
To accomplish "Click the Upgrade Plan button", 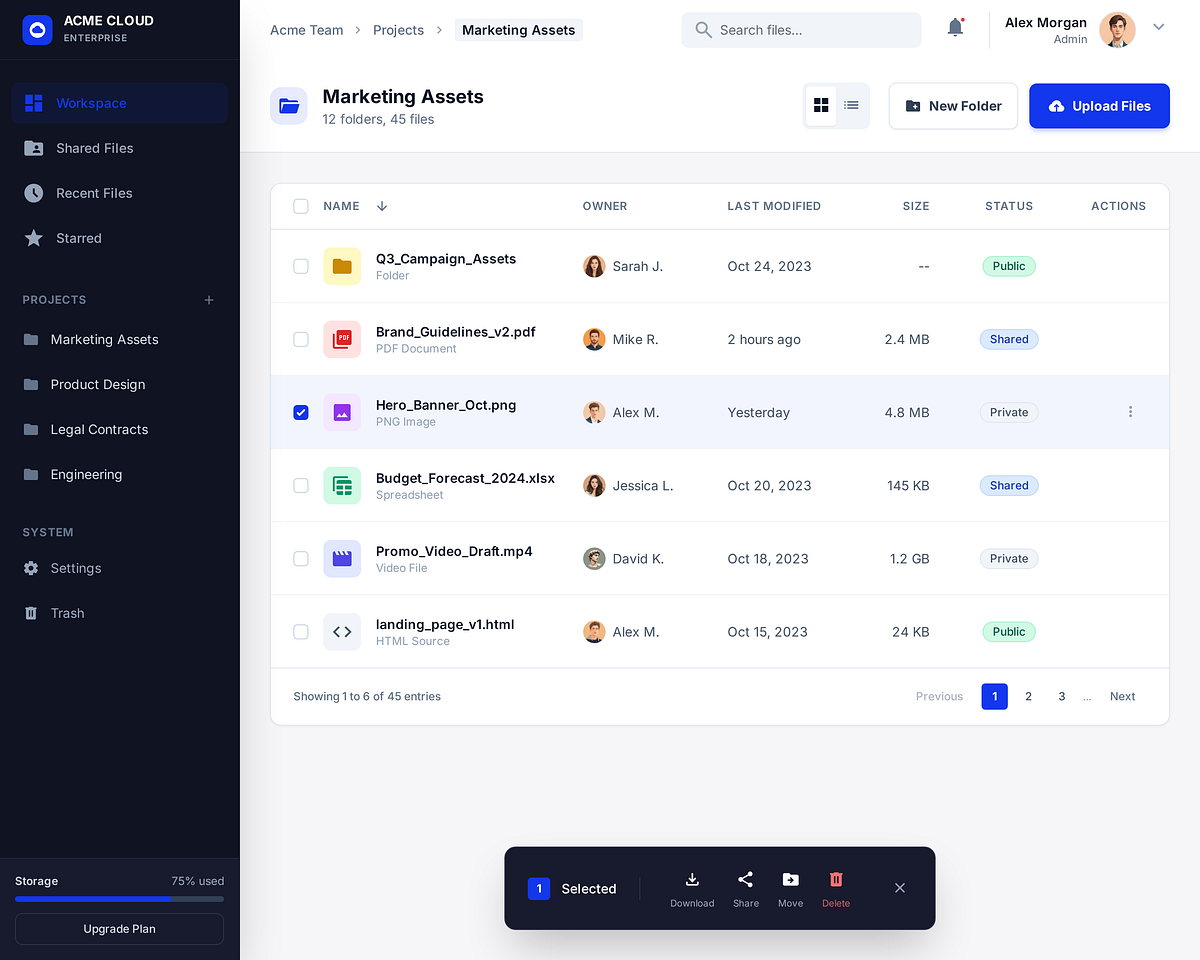I will coord(119,929).
